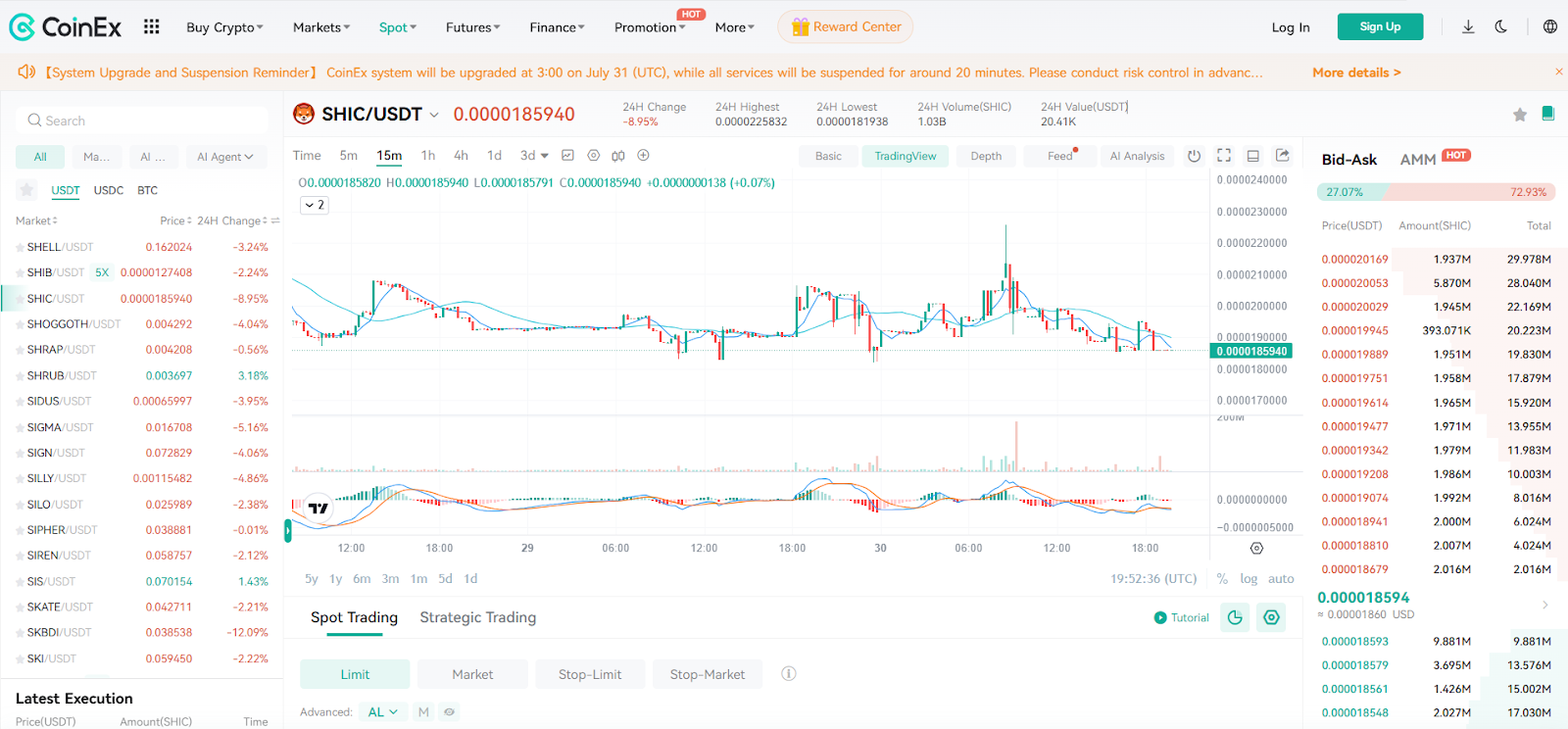This screenshot has width=1568, height=729.
Task: Open chart settings hexagon icon
Action: point(593,155)
